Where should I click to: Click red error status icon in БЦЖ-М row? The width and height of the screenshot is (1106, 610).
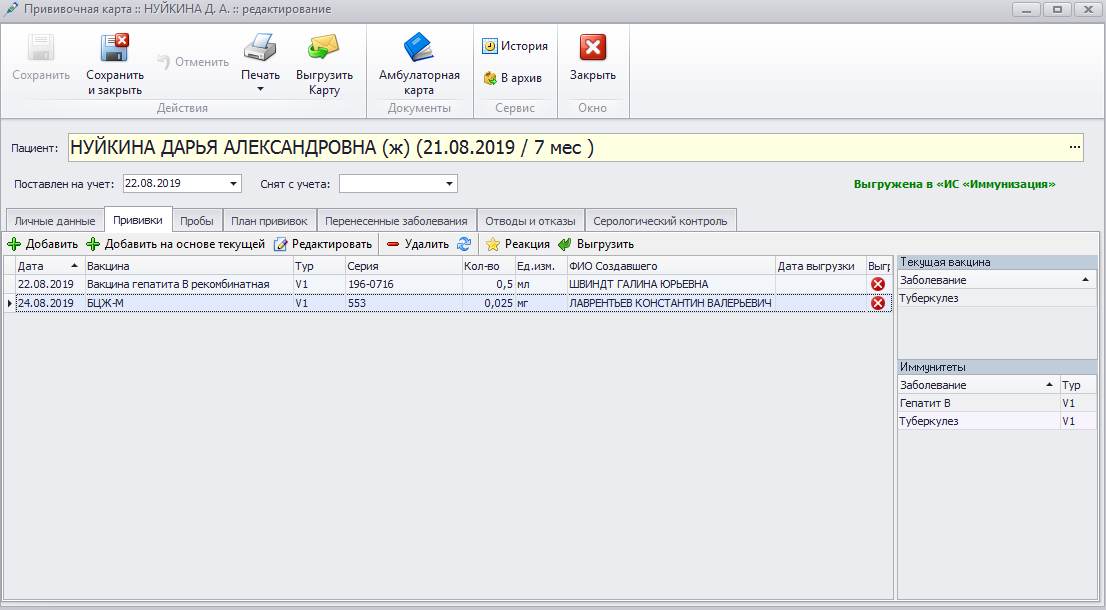click(x=878, y=303)
